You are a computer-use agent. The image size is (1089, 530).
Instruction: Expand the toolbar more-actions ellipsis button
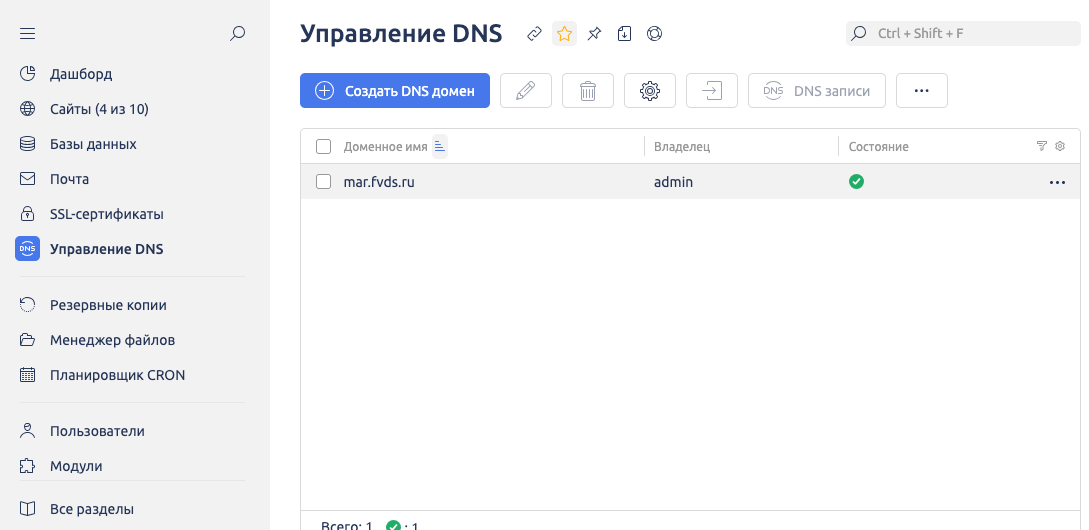pos(921,91)
